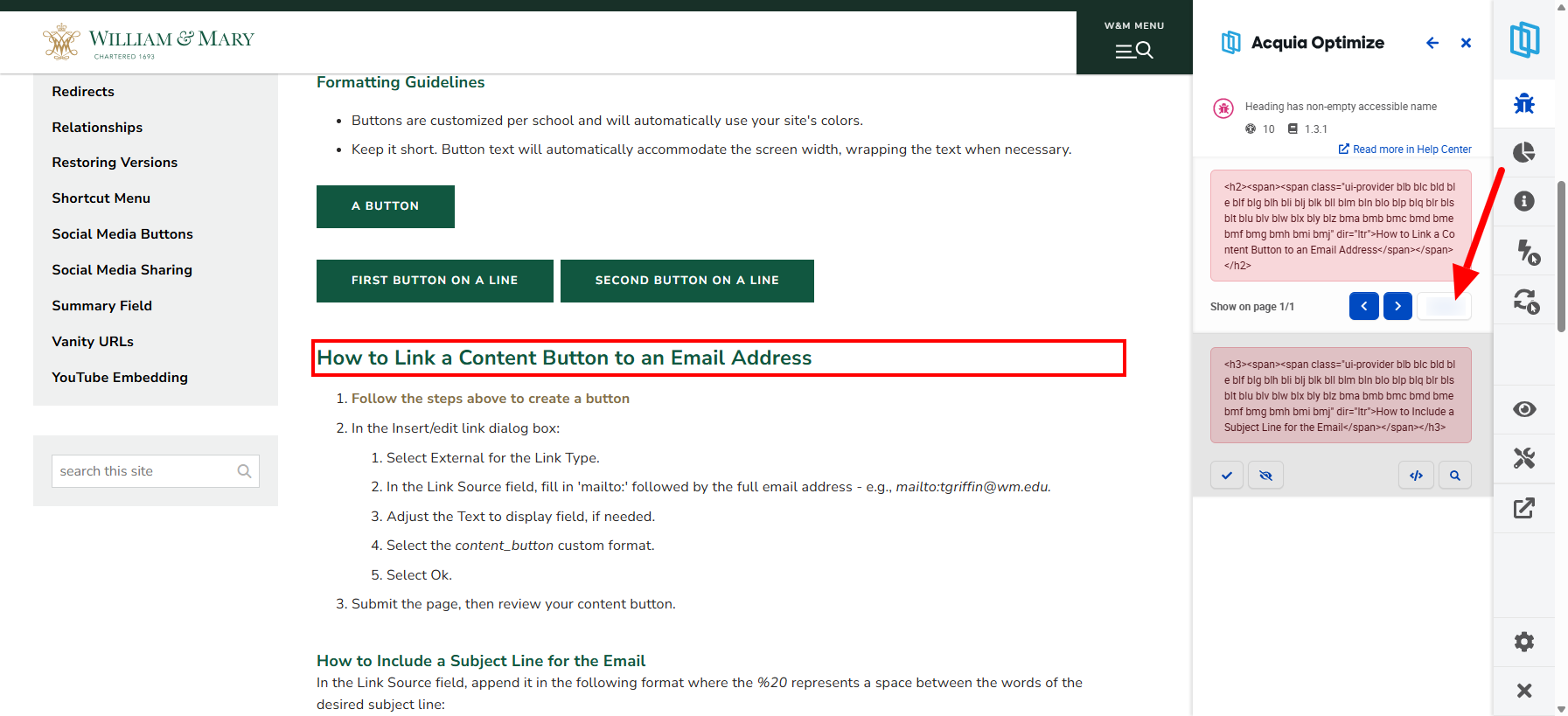Open the bug issues panel
The image size is (1568, 716).
click(1524, 103)
